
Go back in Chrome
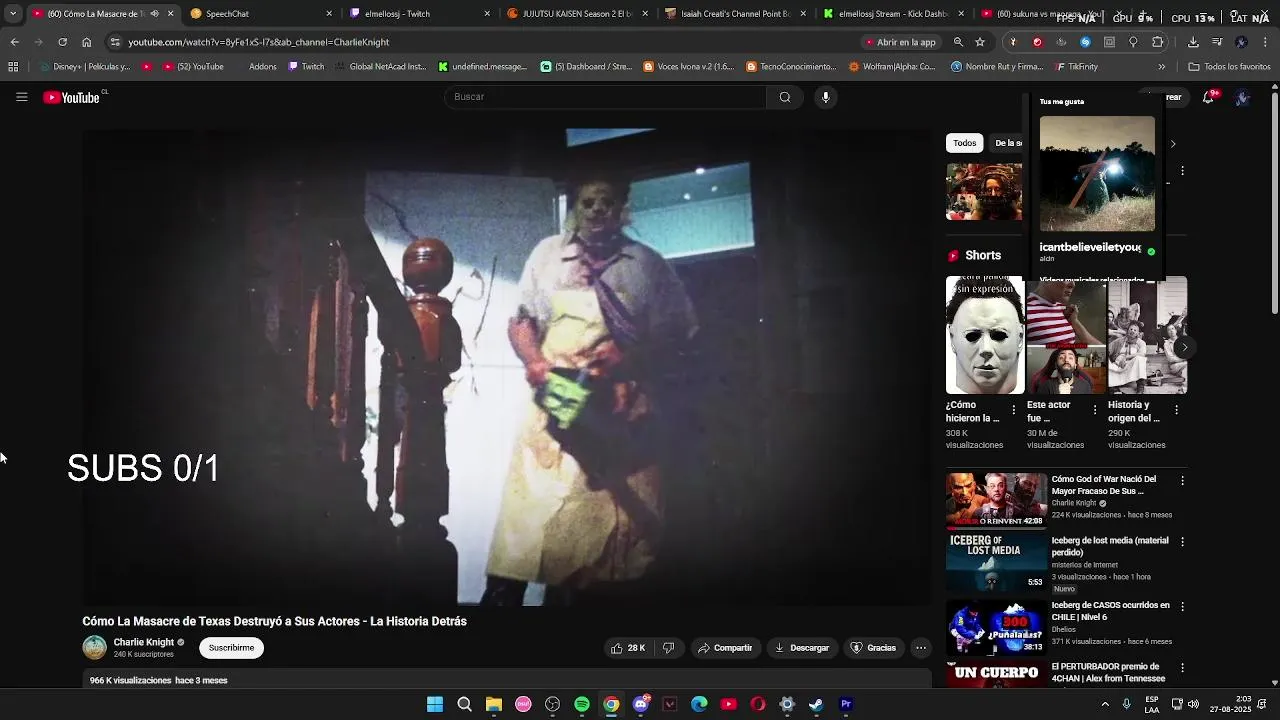pyautogui.click(x=14, y=42)
